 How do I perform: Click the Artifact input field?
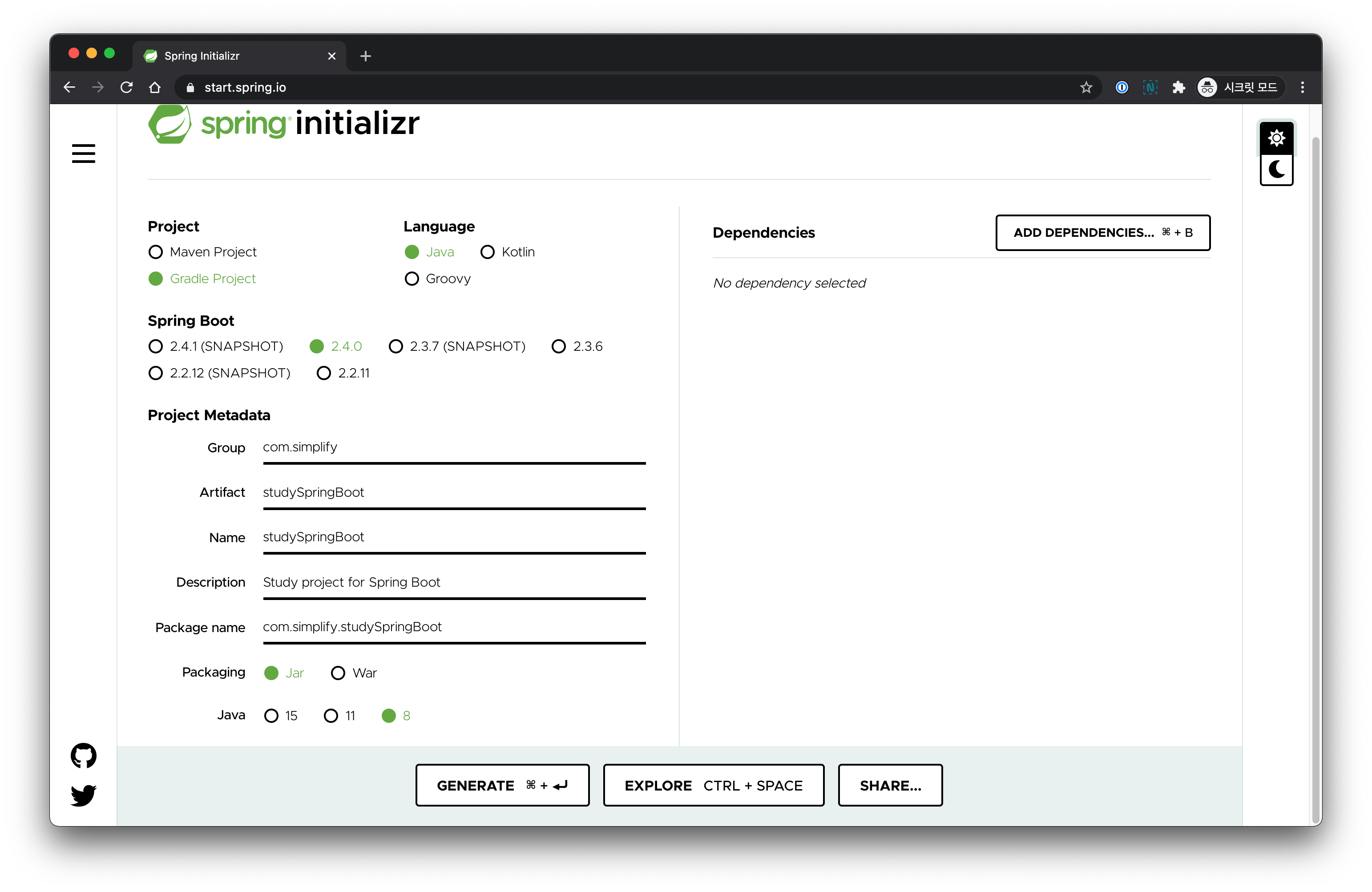click(454, 492)
